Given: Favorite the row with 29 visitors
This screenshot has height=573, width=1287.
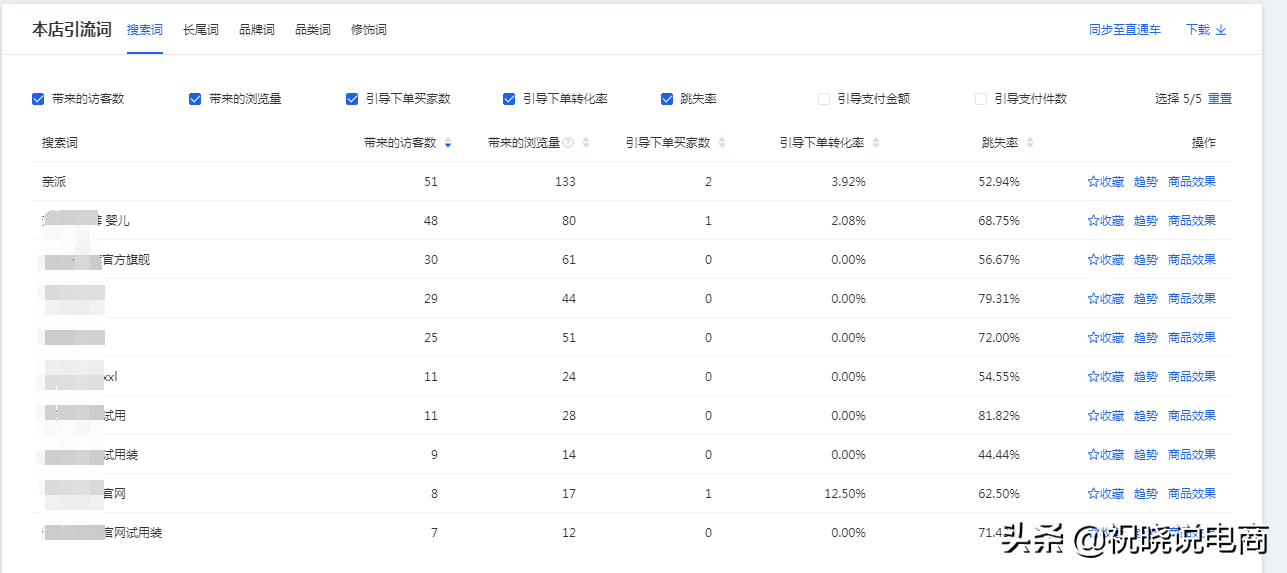Looking at the screenshot, I should [1106, 299].
